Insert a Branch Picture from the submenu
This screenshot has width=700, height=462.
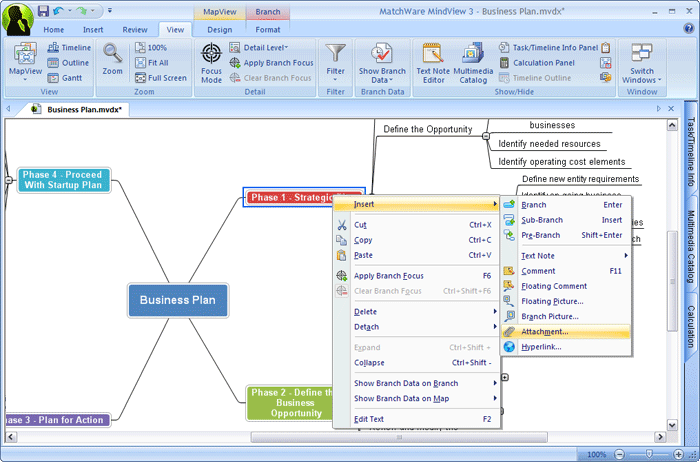click(566, 316)
